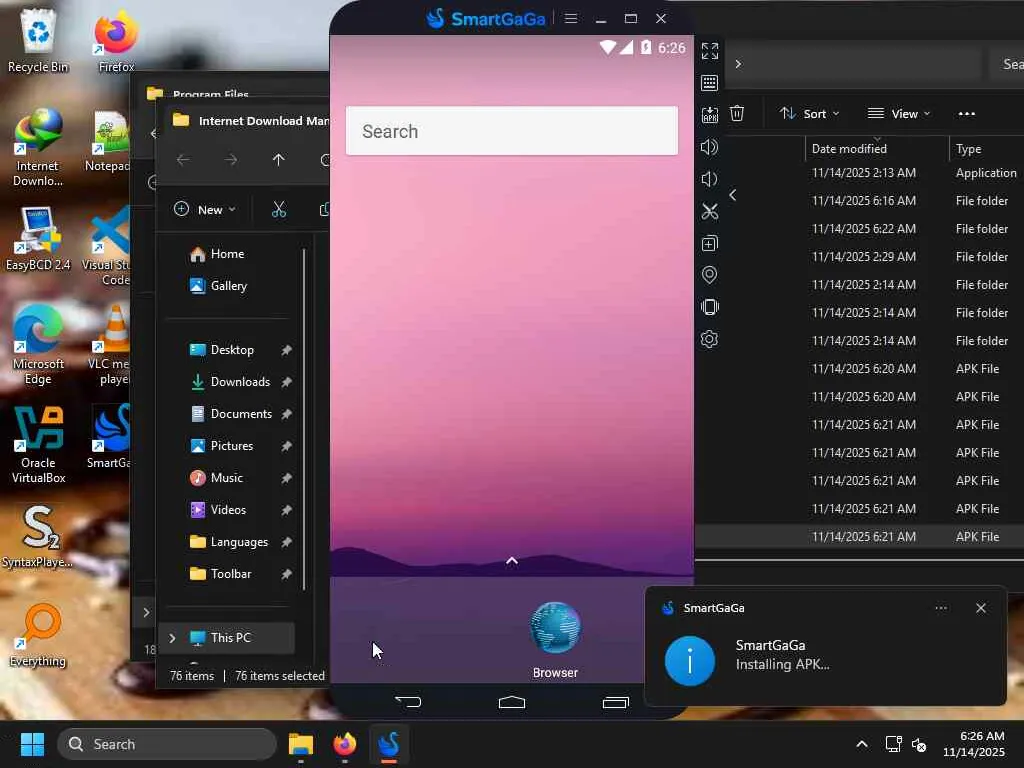
Task: Click the multi-instance add icon in SmartGaGa
Action: [709, 243]
